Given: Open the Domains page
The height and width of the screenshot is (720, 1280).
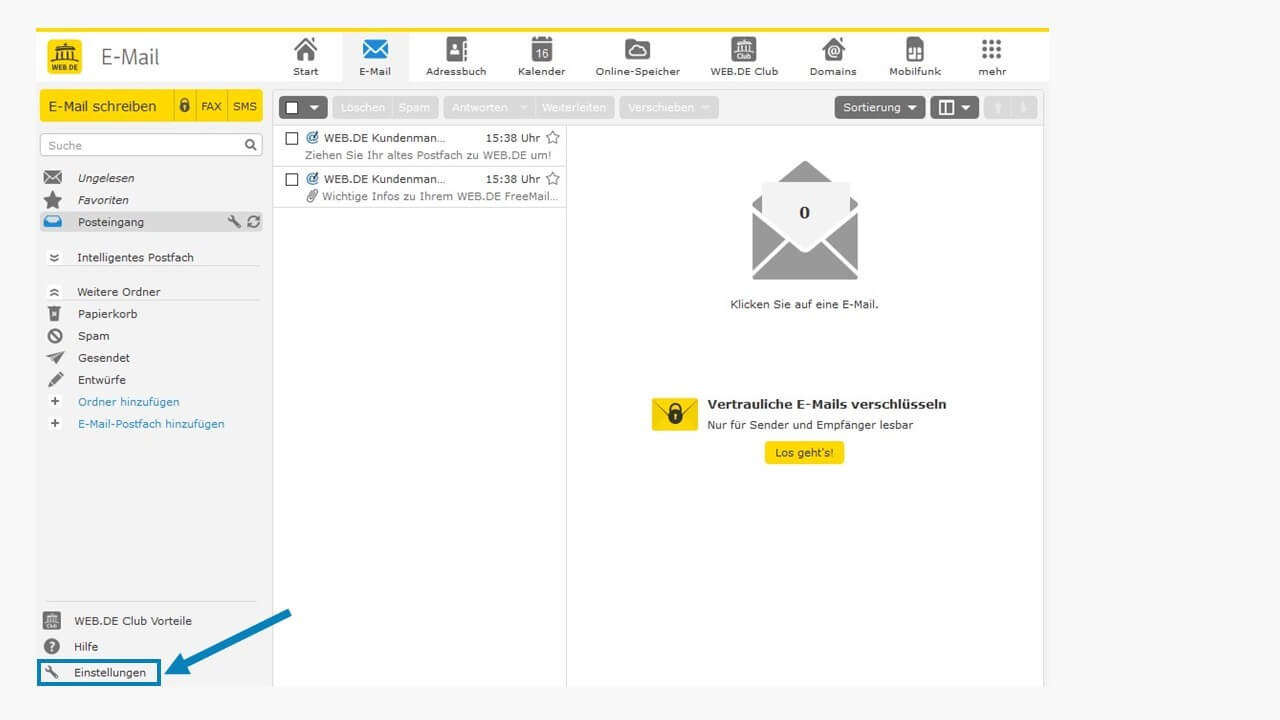Looking at the screenshot, I should (x=833, y=57).
